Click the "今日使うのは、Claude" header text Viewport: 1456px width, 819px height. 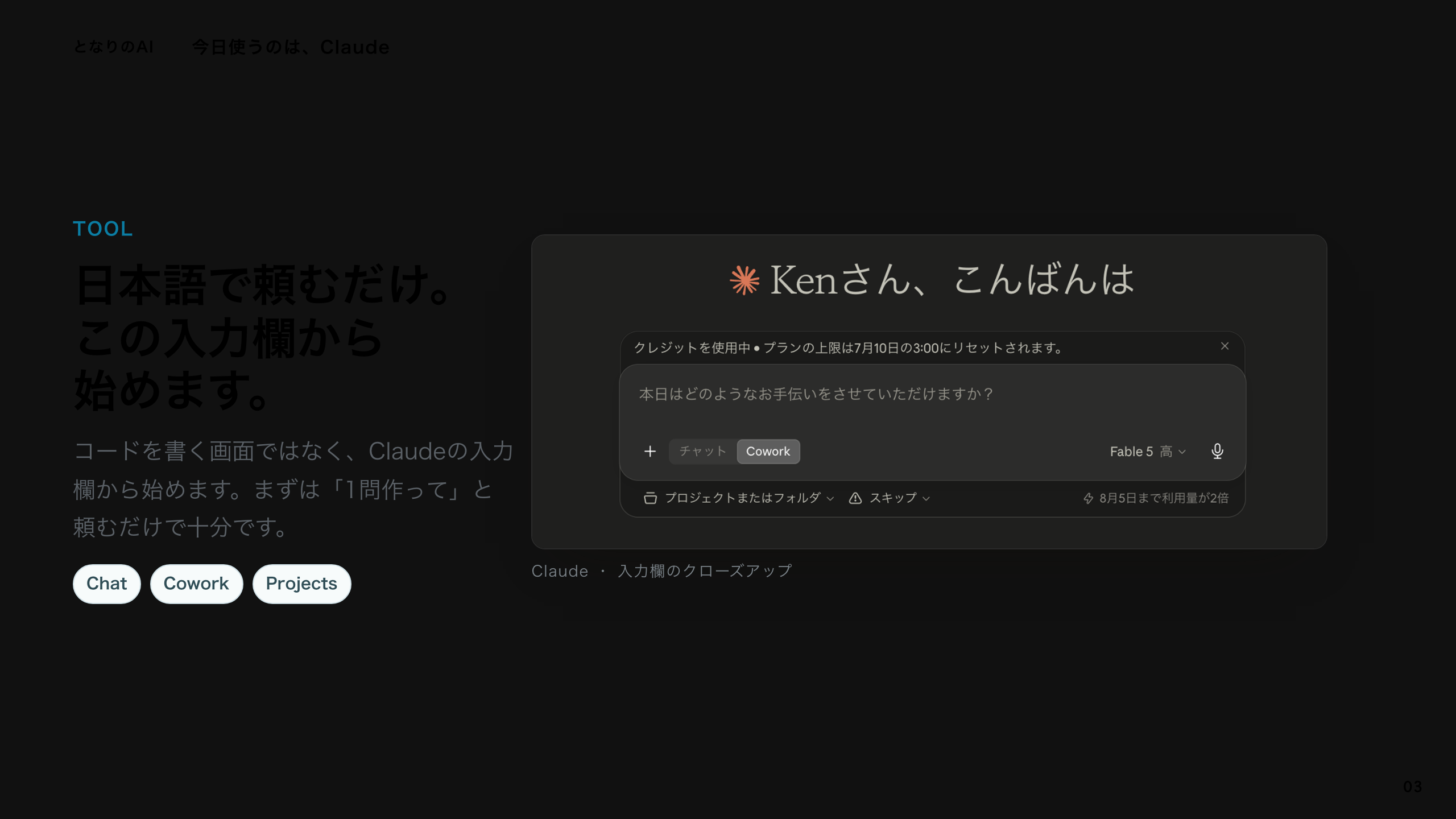click(291, 47)
